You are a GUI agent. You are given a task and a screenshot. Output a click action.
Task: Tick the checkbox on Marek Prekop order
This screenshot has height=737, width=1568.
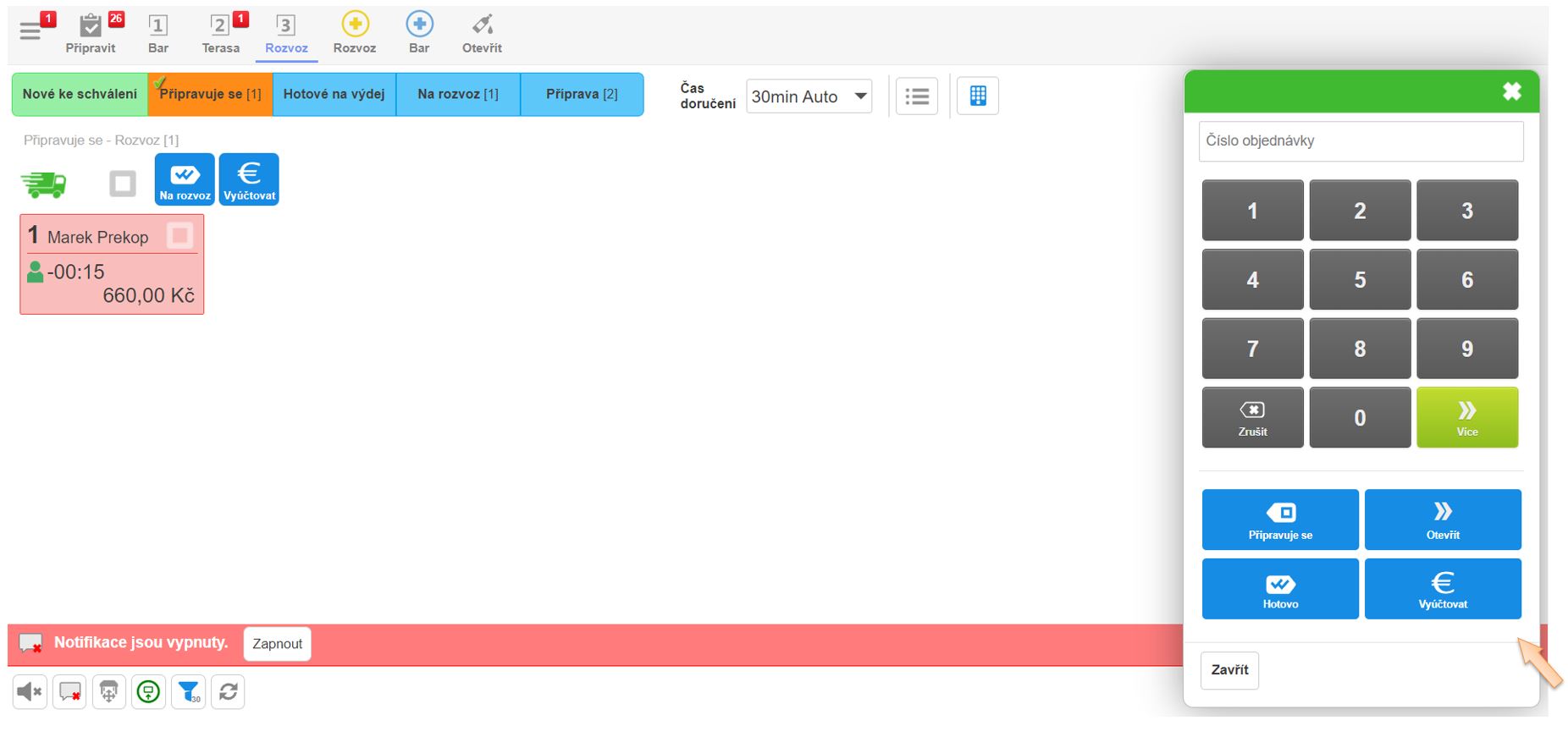click(x=179, y=235)
